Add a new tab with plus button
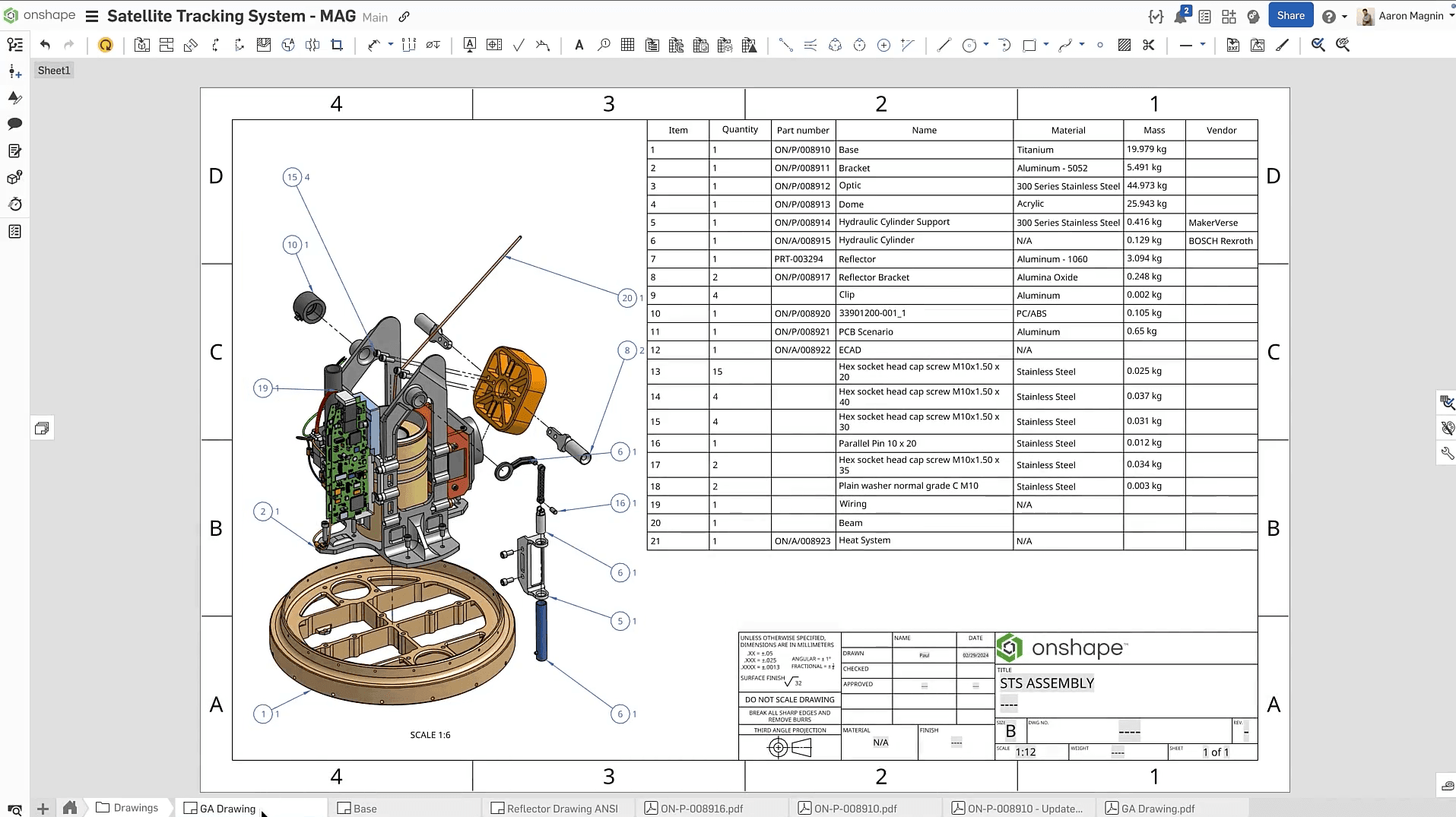The width and height of the screenshot is (1456, 817). click(43, 809)
